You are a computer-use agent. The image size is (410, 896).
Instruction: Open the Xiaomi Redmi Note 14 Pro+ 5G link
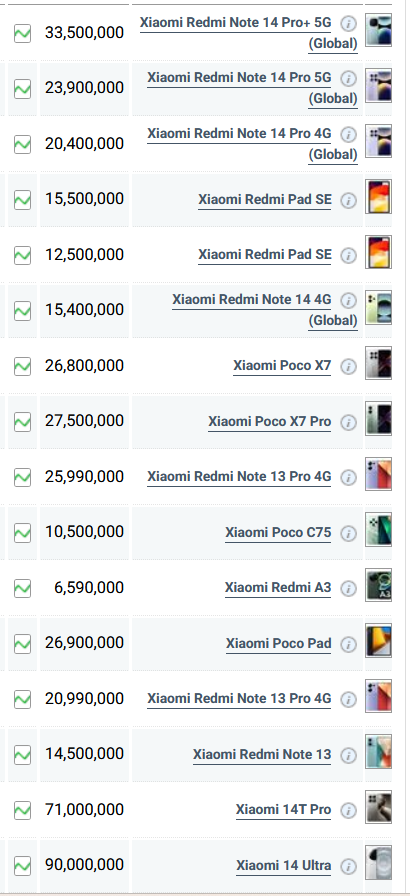pos(249,33)
